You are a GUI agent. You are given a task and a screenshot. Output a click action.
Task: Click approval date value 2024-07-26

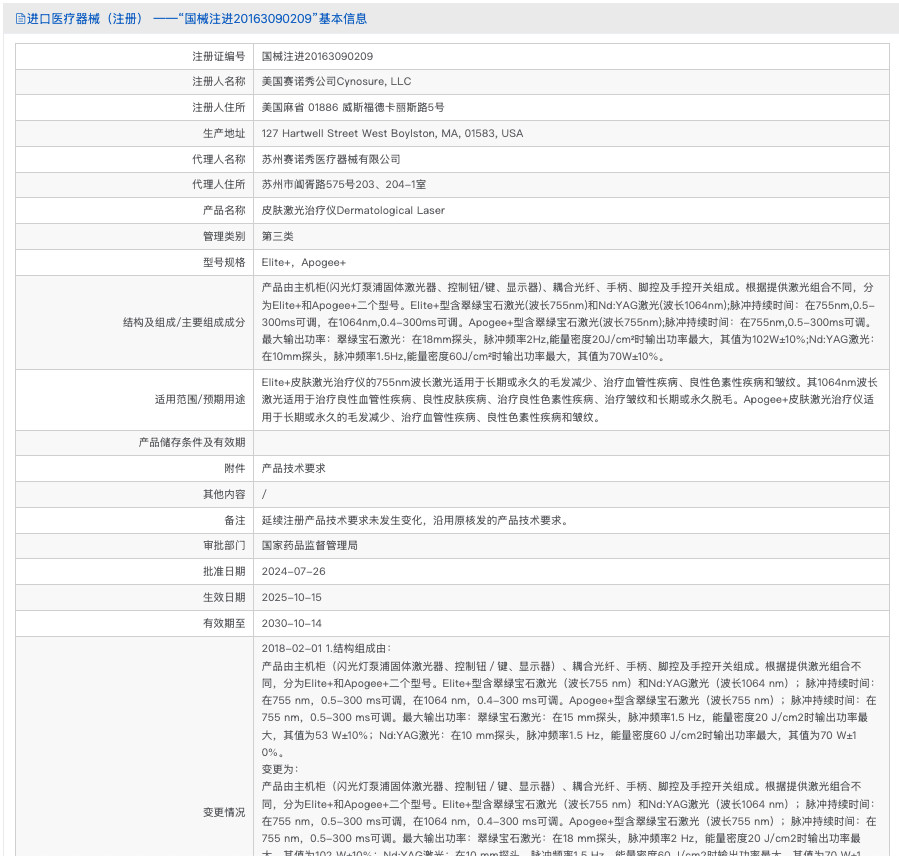pos(294,572)
